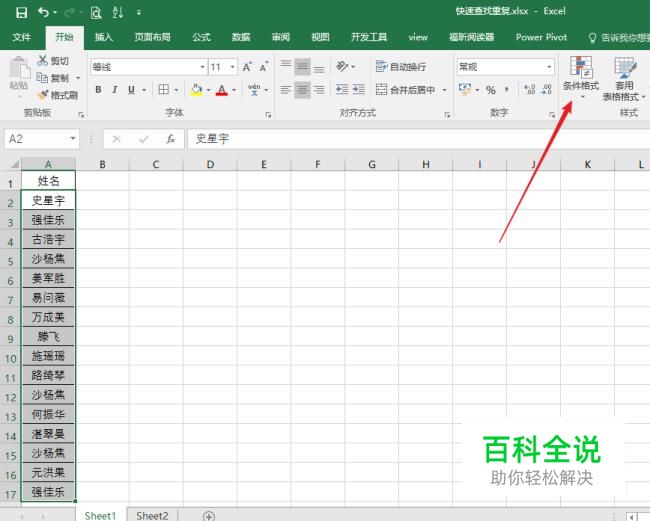Show the phonetic guide wén icon
Image resolution: width=650 pixels, height=521 pixels.
click(254, 90)
